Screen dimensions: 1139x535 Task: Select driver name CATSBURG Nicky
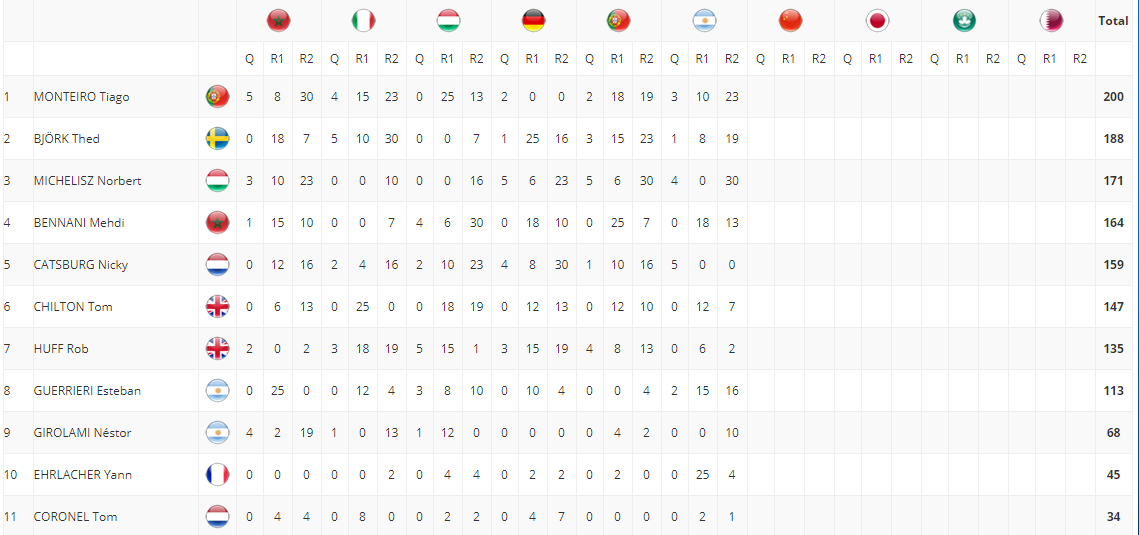[x=81, y=265]
